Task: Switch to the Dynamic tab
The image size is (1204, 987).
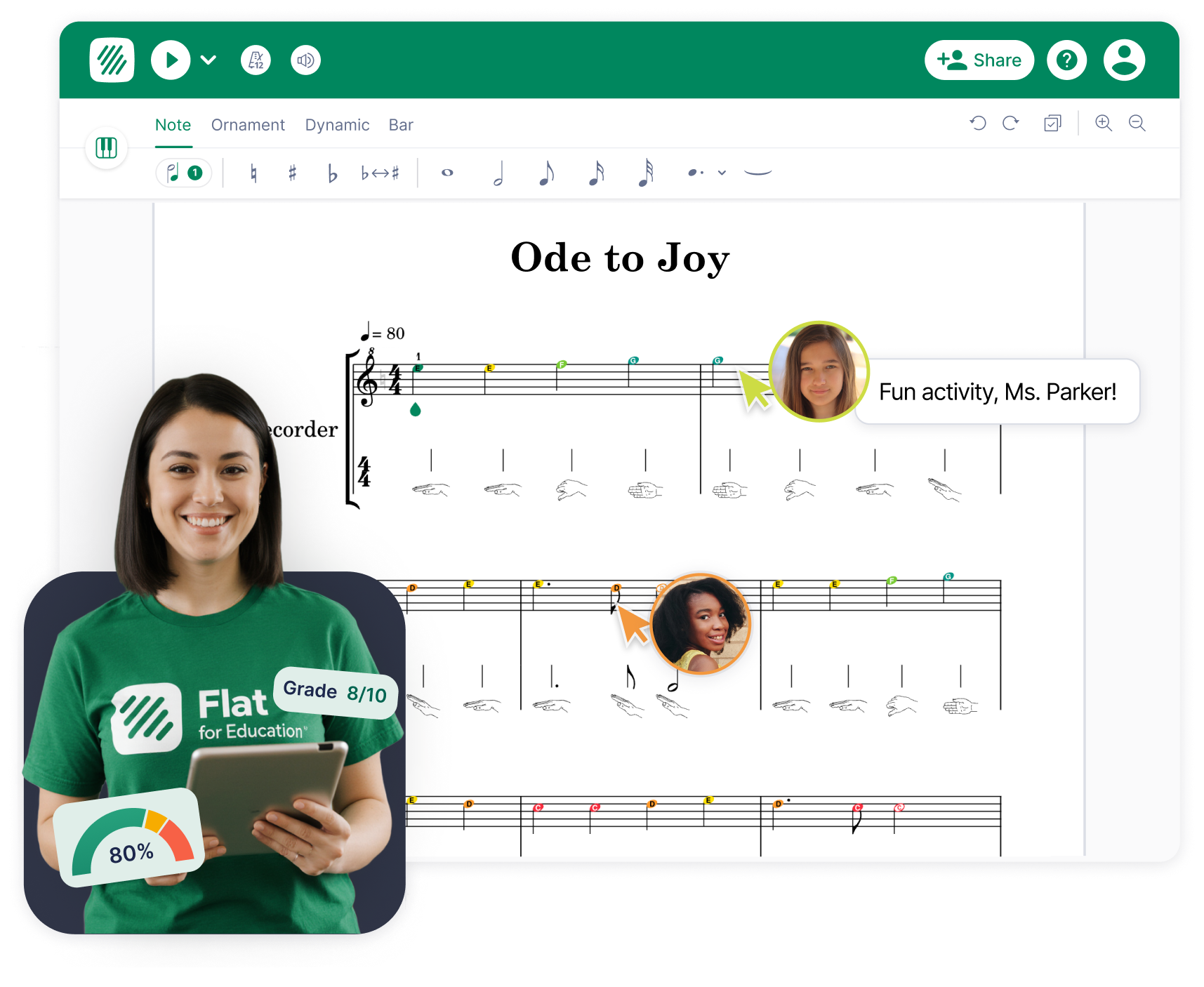Action: [337, 125]
